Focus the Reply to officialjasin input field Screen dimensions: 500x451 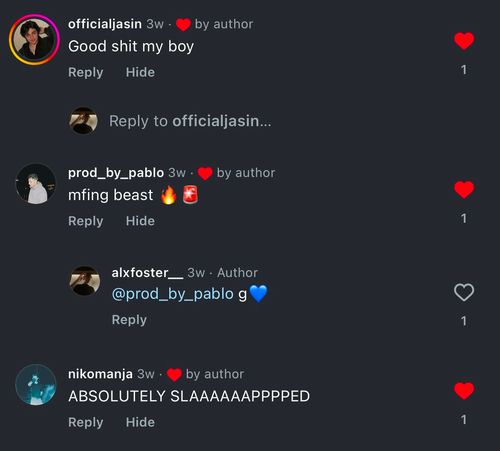(190, 121)
